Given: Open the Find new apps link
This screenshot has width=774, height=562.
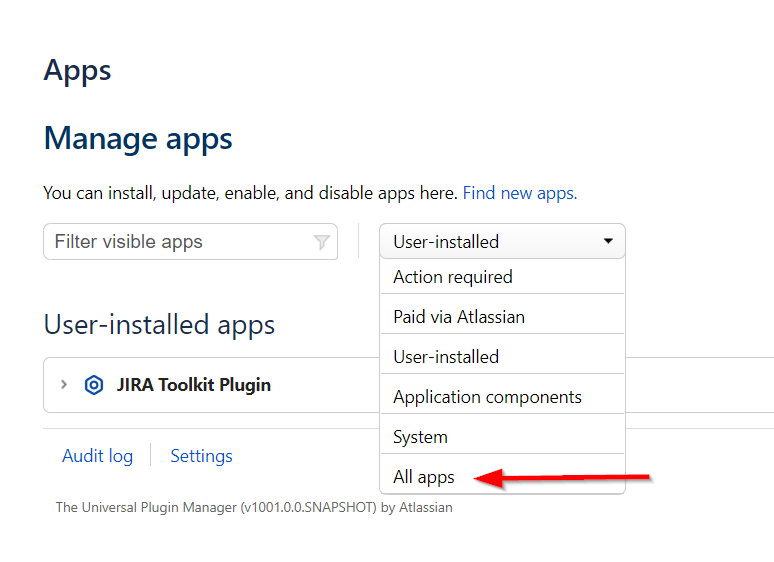Looking at the screenshot, I should pos(520,193).
